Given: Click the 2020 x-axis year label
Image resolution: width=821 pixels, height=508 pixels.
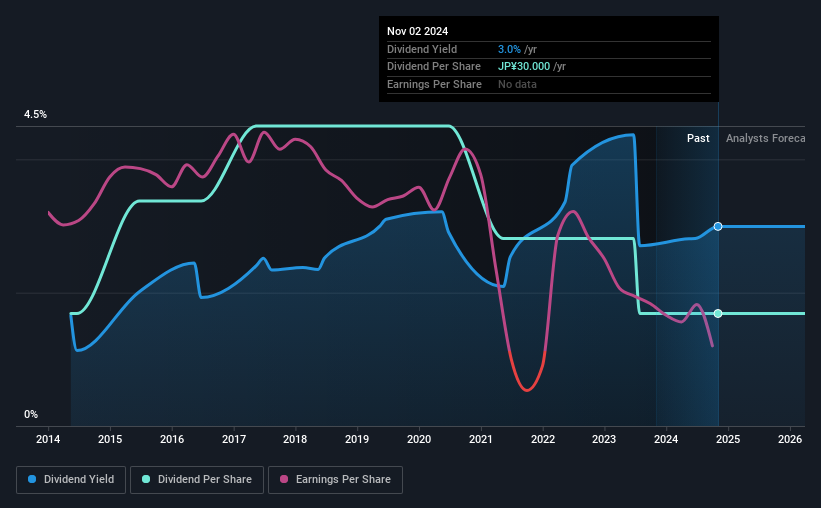Looking at the screenshot, I should [419, 439].
